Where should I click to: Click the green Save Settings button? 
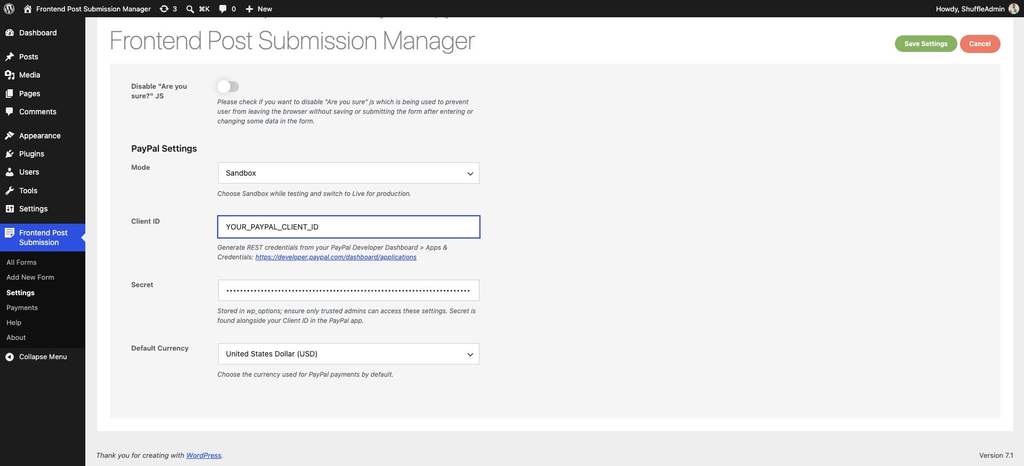925,44
